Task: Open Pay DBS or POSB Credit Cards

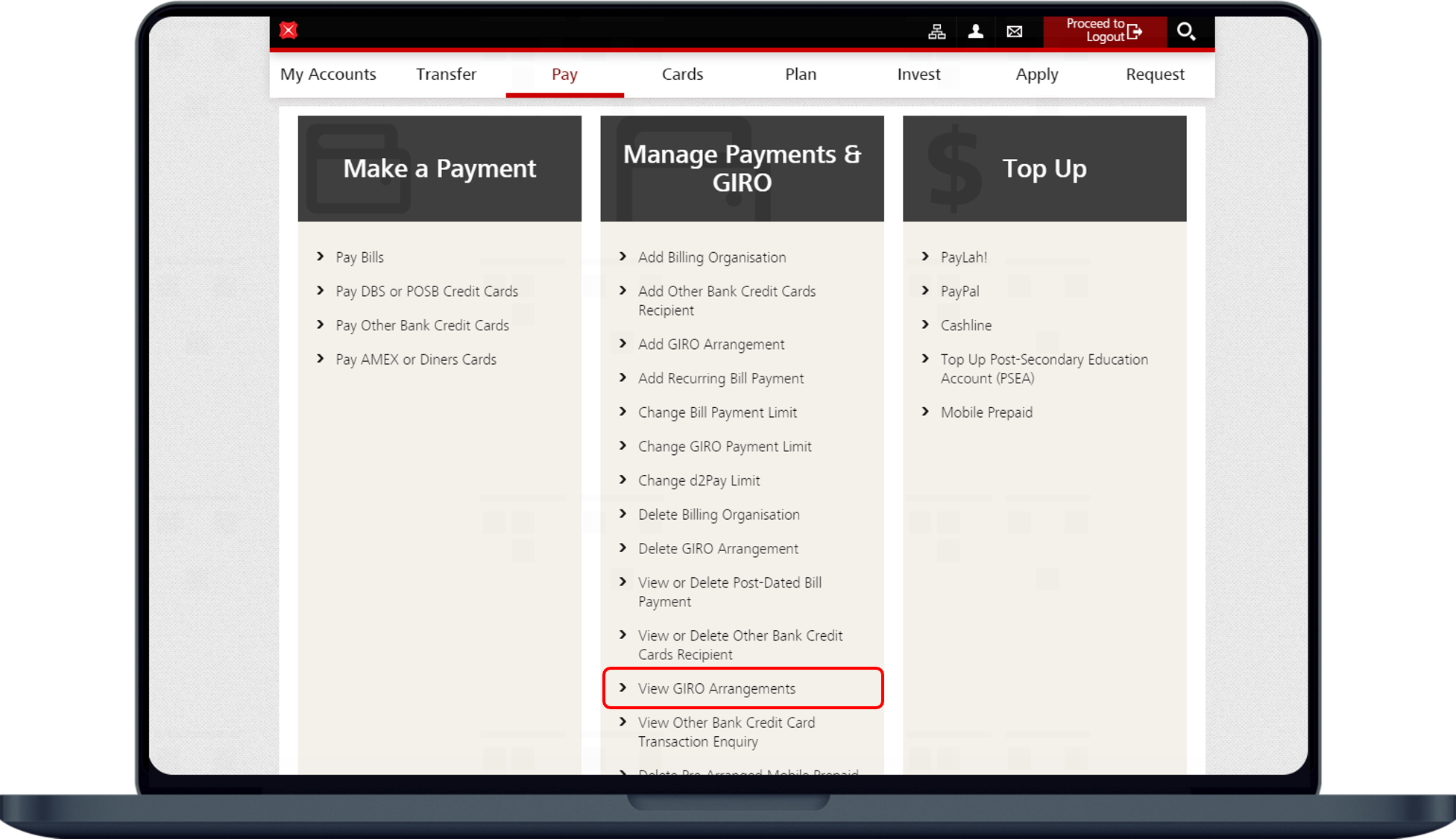Action: click(426, 291)
